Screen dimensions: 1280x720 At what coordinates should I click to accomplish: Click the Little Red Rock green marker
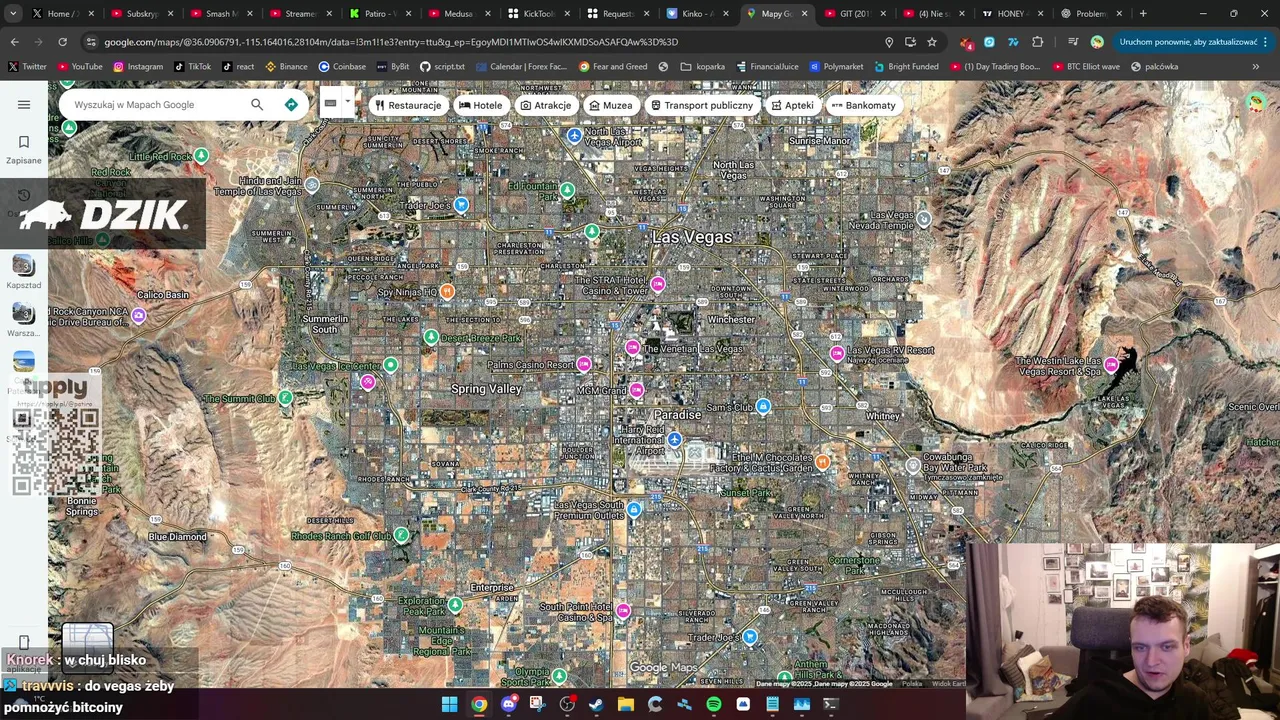(x=201, y=155)
